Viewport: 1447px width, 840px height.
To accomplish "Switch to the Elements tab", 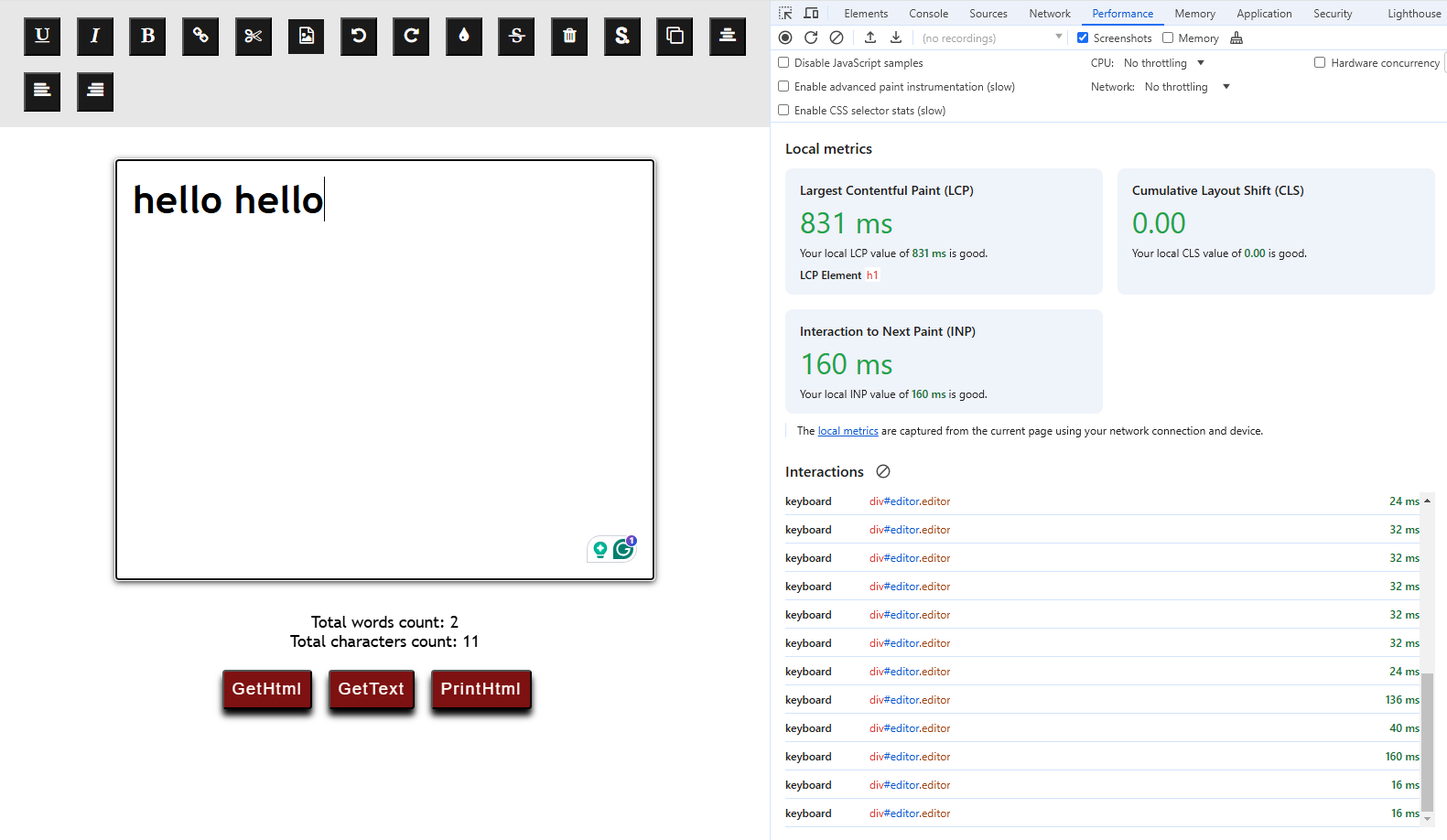I will click(x=866, y=13).
